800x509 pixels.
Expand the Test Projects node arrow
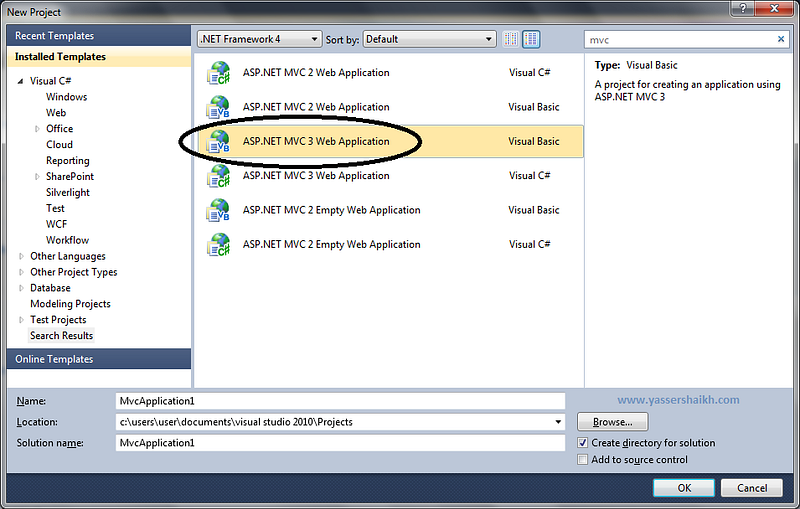click(21, 320)
